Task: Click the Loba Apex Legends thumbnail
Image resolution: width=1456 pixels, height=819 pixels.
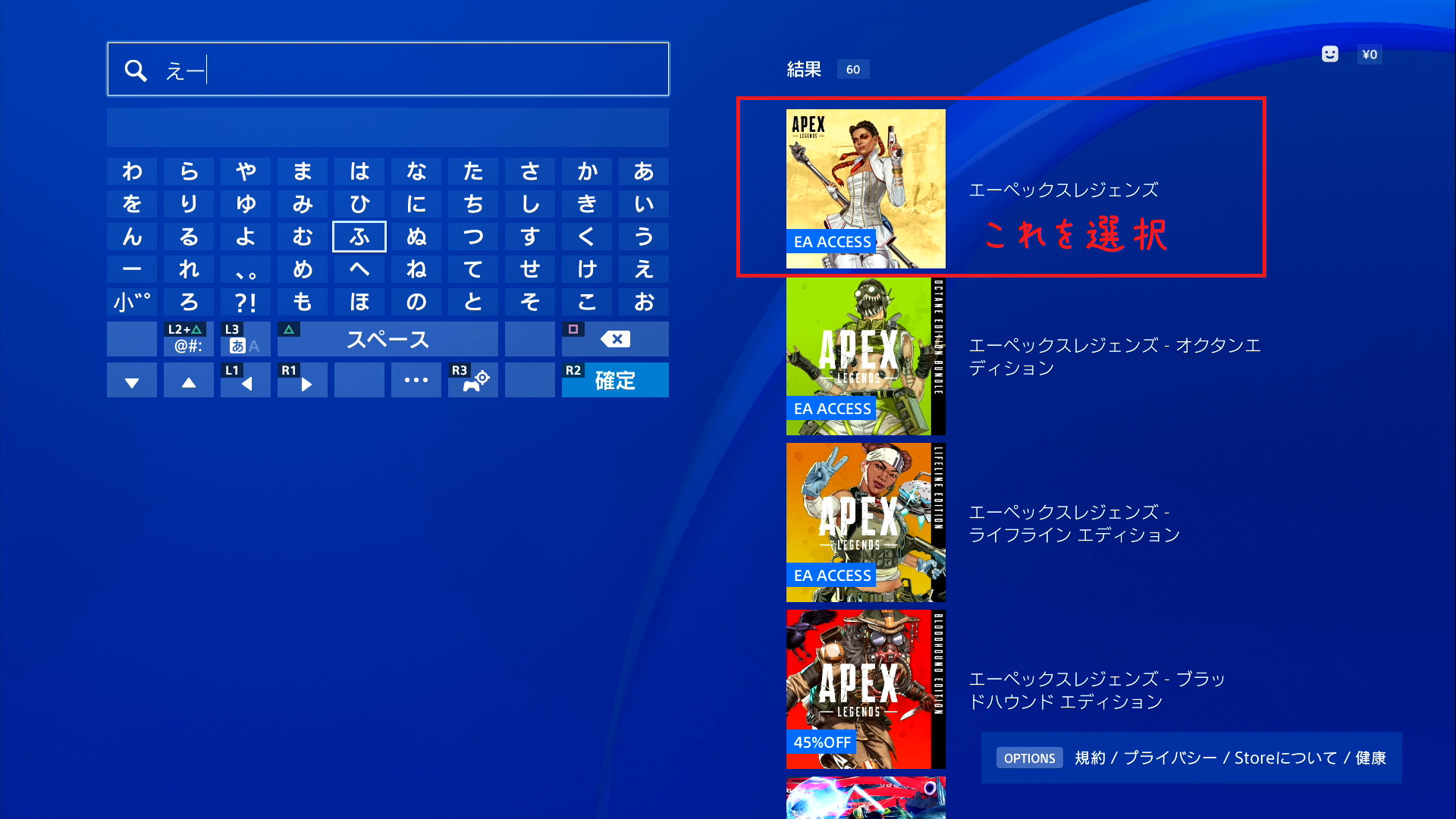Action: [866, 189]
